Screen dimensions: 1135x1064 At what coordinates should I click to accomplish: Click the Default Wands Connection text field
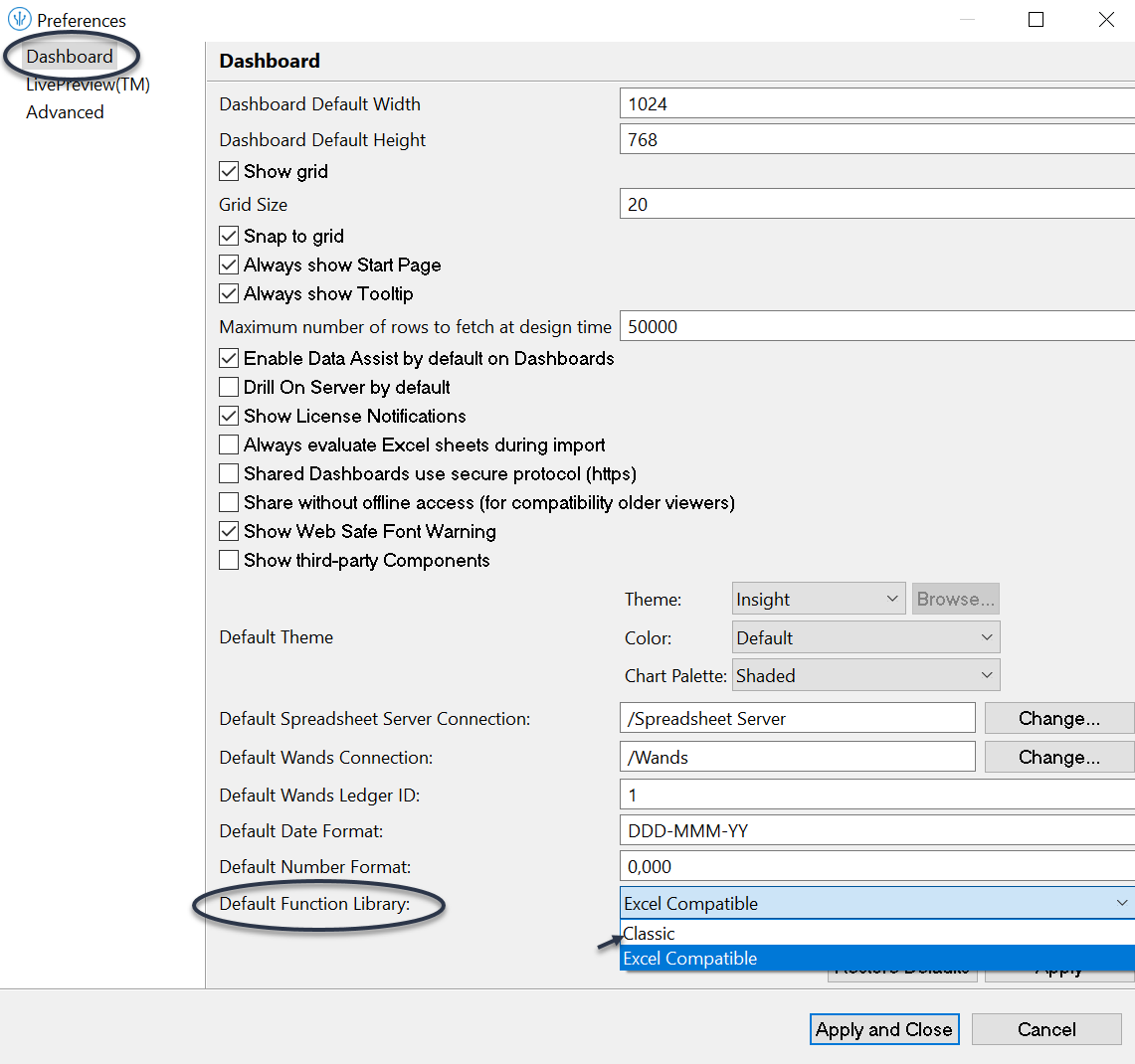[x=798, y=757]
